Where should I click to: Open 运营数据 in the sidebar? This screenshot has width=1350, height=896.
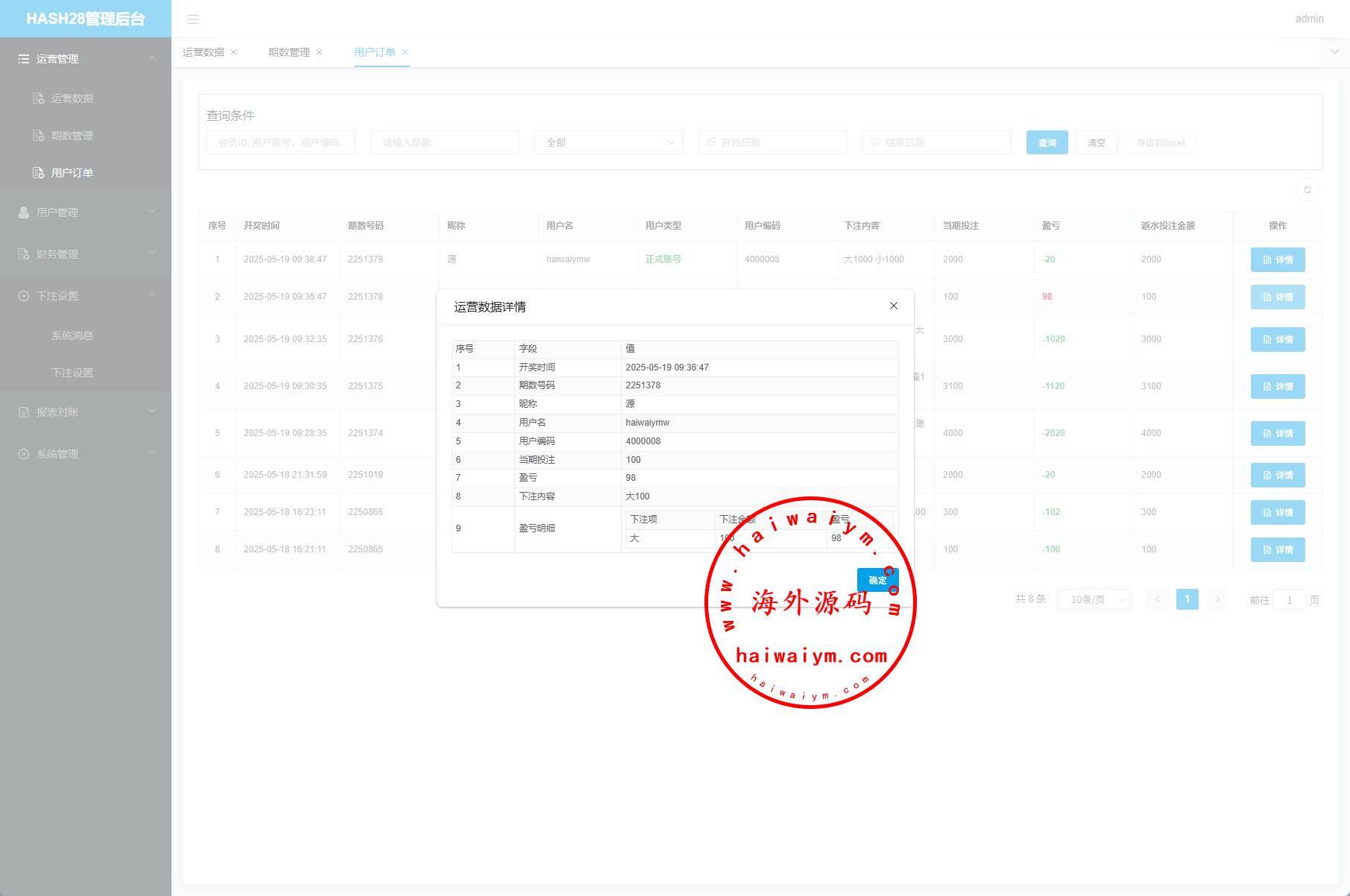click(72, 98)
